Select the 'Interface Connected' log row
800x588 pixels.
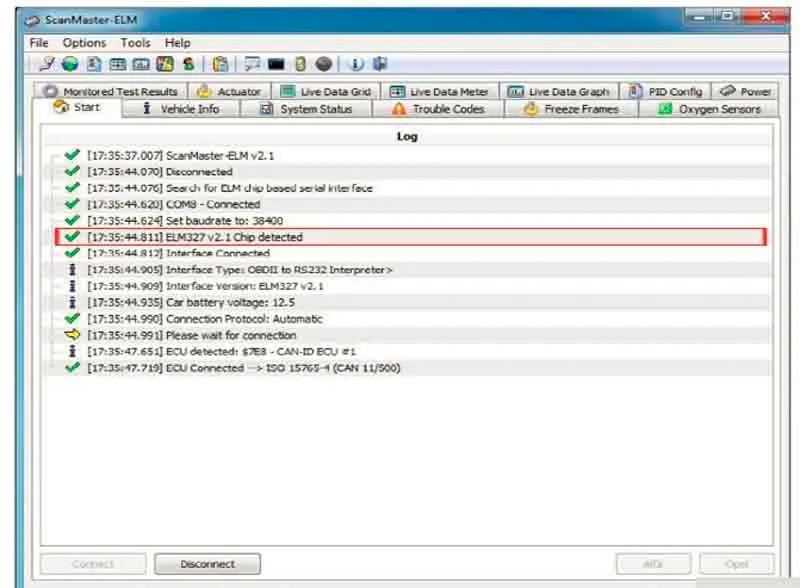407,253
